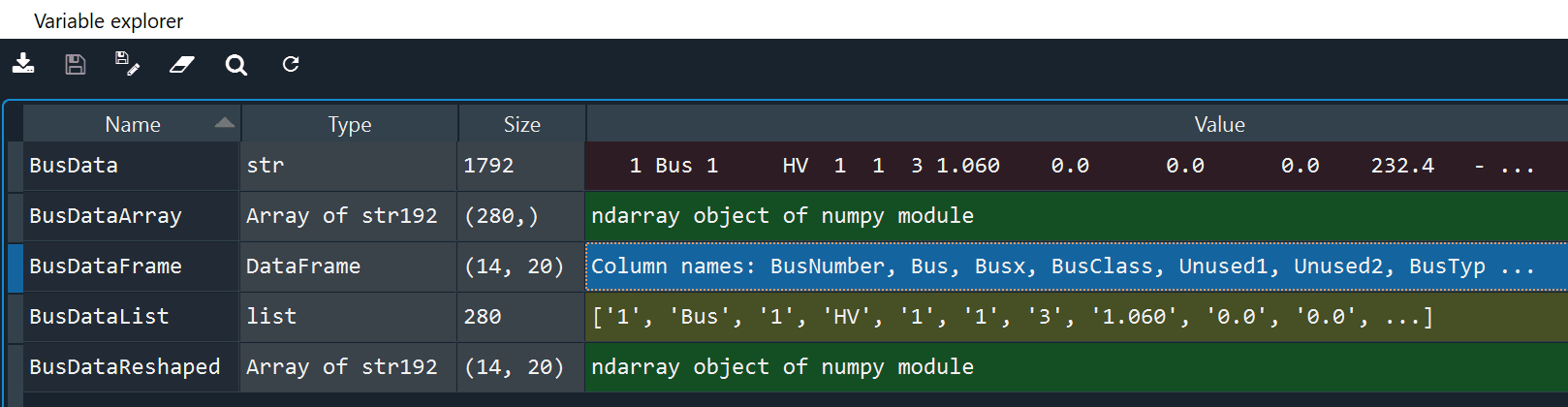Click the save data icon
The image size is (1568, 407).
click(x=76, y=64)
